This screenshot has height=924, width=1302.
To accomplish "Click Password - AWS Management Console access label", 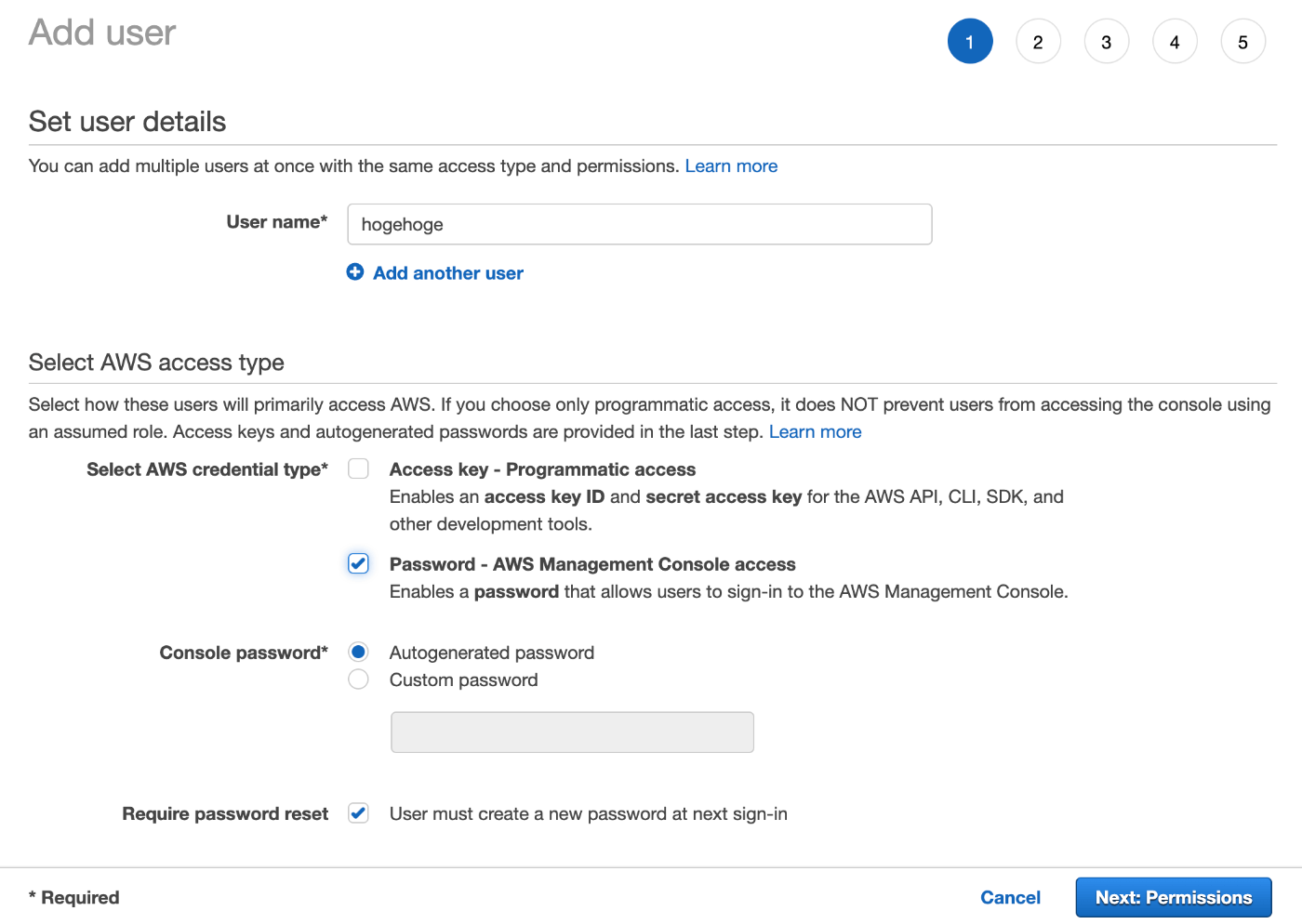I will tap(592, 564).
